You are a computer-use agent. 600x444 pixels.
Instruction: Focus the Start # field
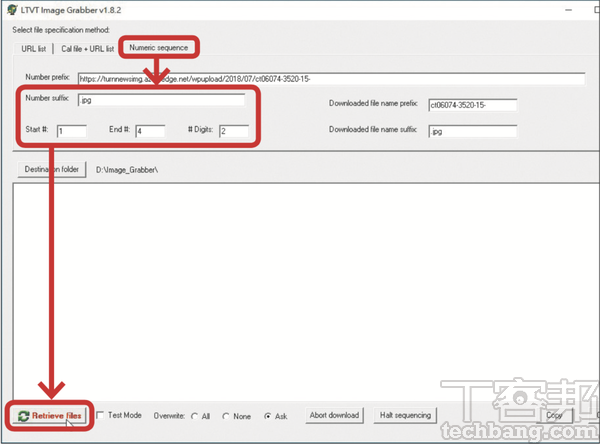coord(72,131)
